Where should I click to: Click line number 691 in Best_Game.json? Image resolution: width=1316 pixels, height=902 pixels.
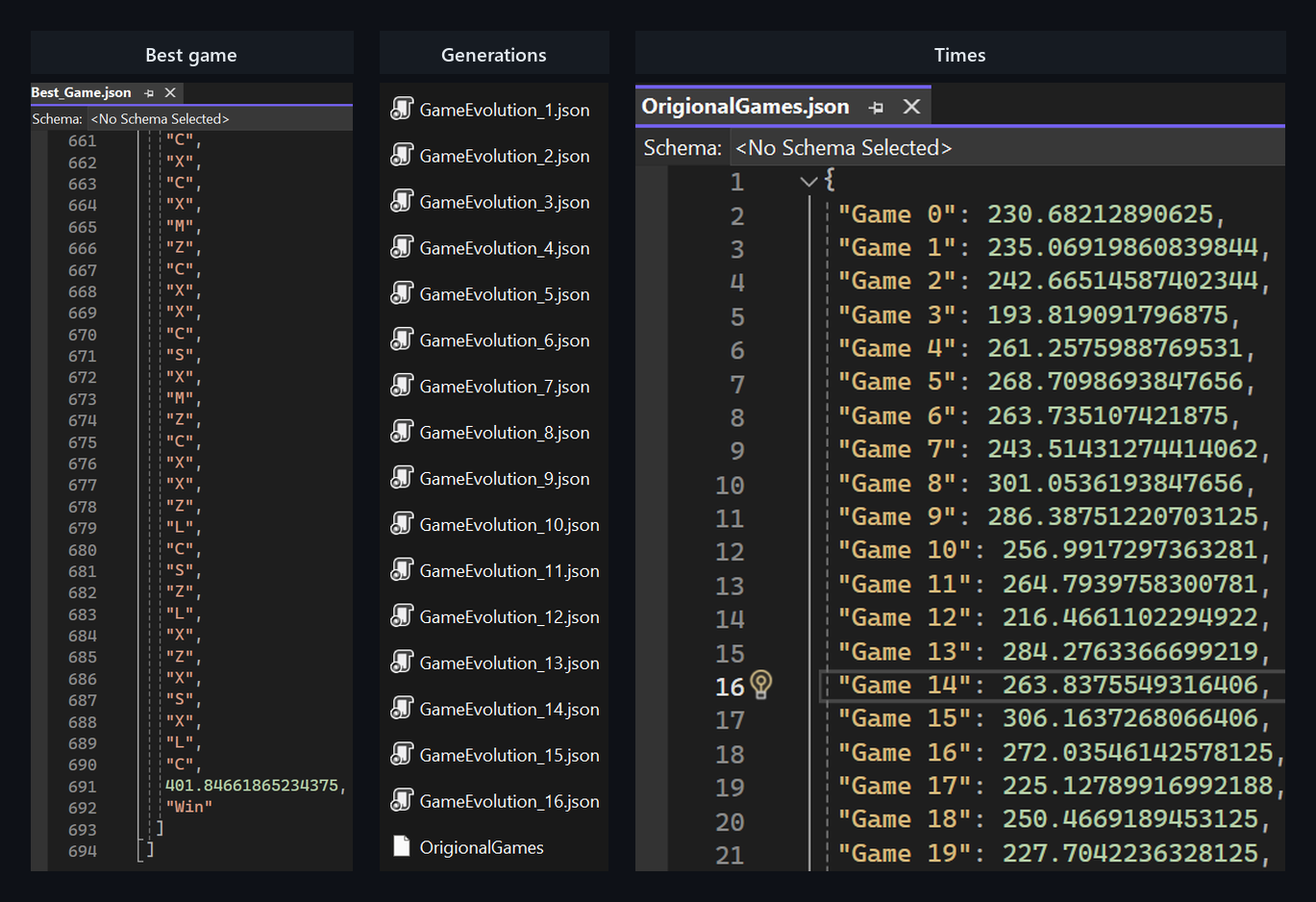[x=83, y=787]
